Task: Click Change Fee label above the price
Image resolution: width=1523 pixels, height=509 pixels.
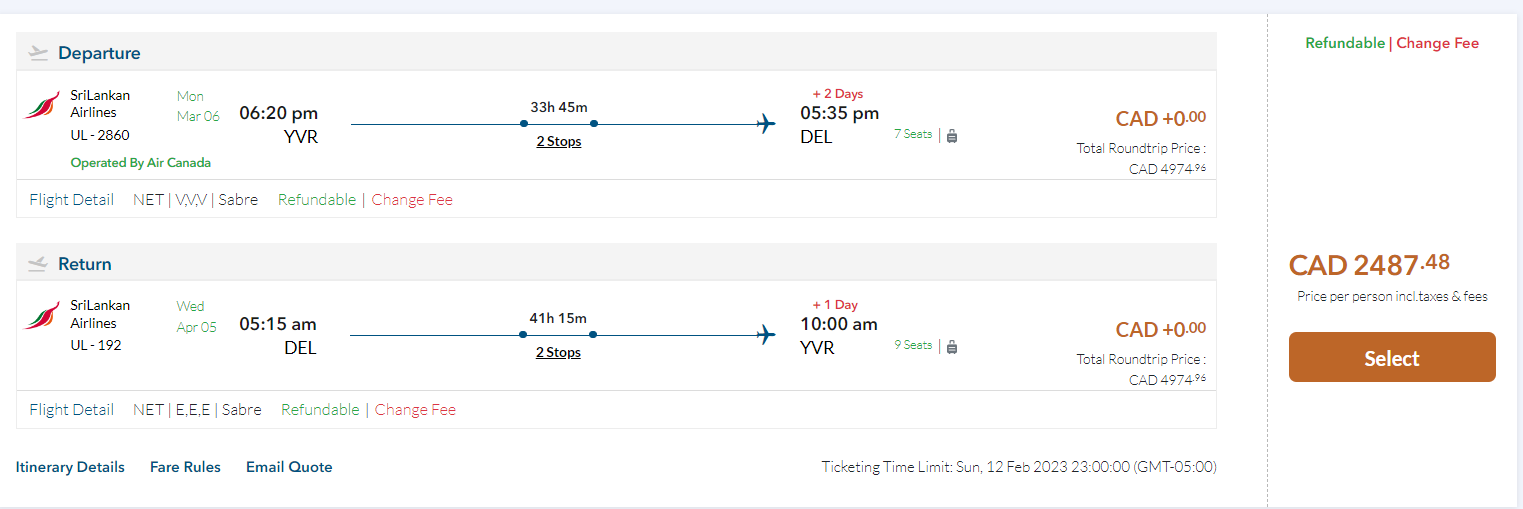Action: tap(1437, 43)
